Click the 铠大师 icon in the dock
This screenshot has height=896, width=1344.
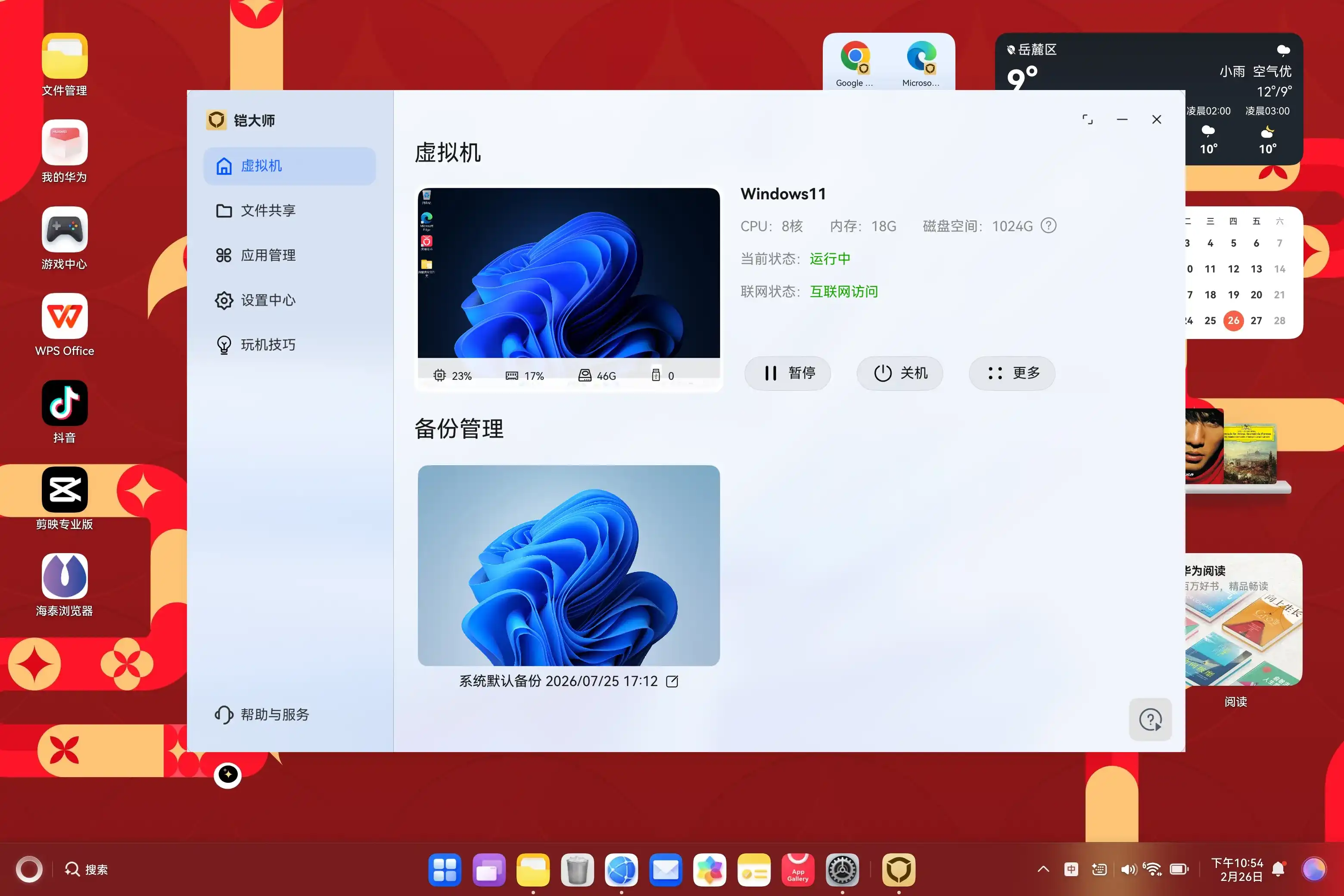click(899, 870)
